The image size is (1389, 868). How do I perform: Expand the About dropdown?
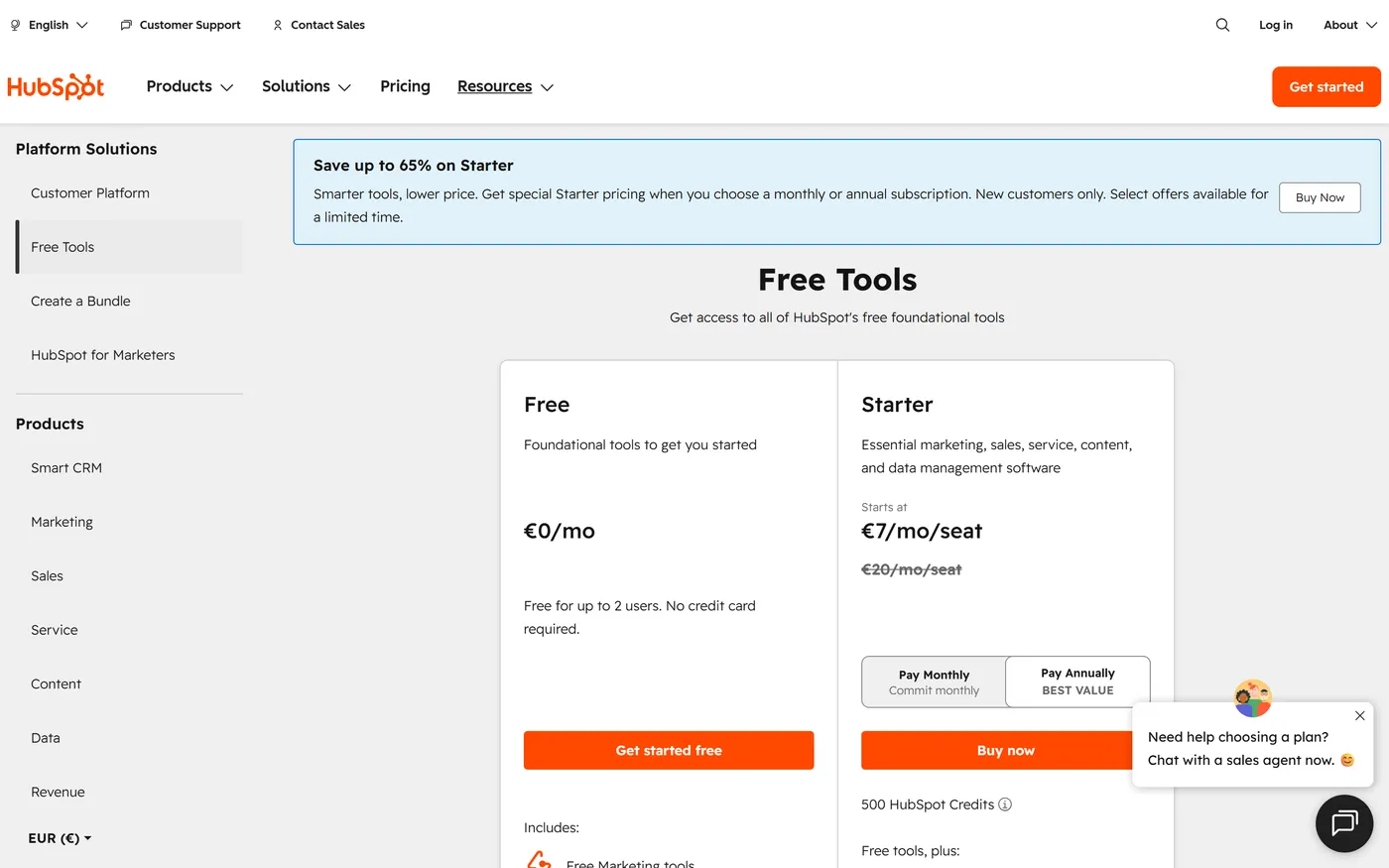pyautogui.click(x=1350, y=25)
